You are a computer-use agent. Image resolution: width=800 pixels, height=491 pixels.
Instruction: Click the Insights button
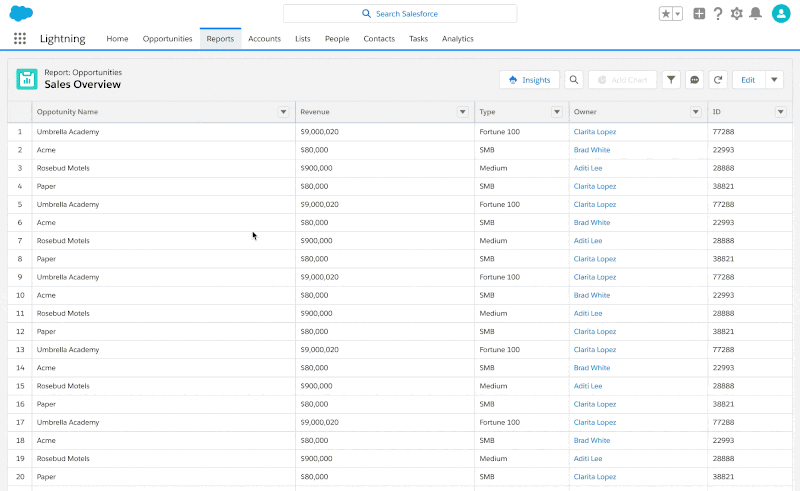[529, 80]
